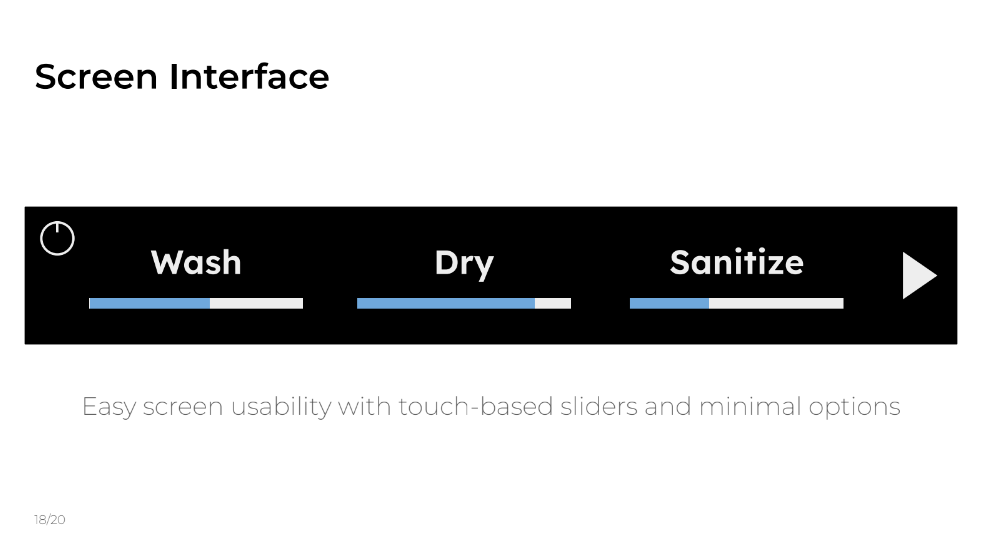The width and height of the screenshot is (985, 543).
Task: Click the blue filled part of Sanitize slider
Action: 669,303
